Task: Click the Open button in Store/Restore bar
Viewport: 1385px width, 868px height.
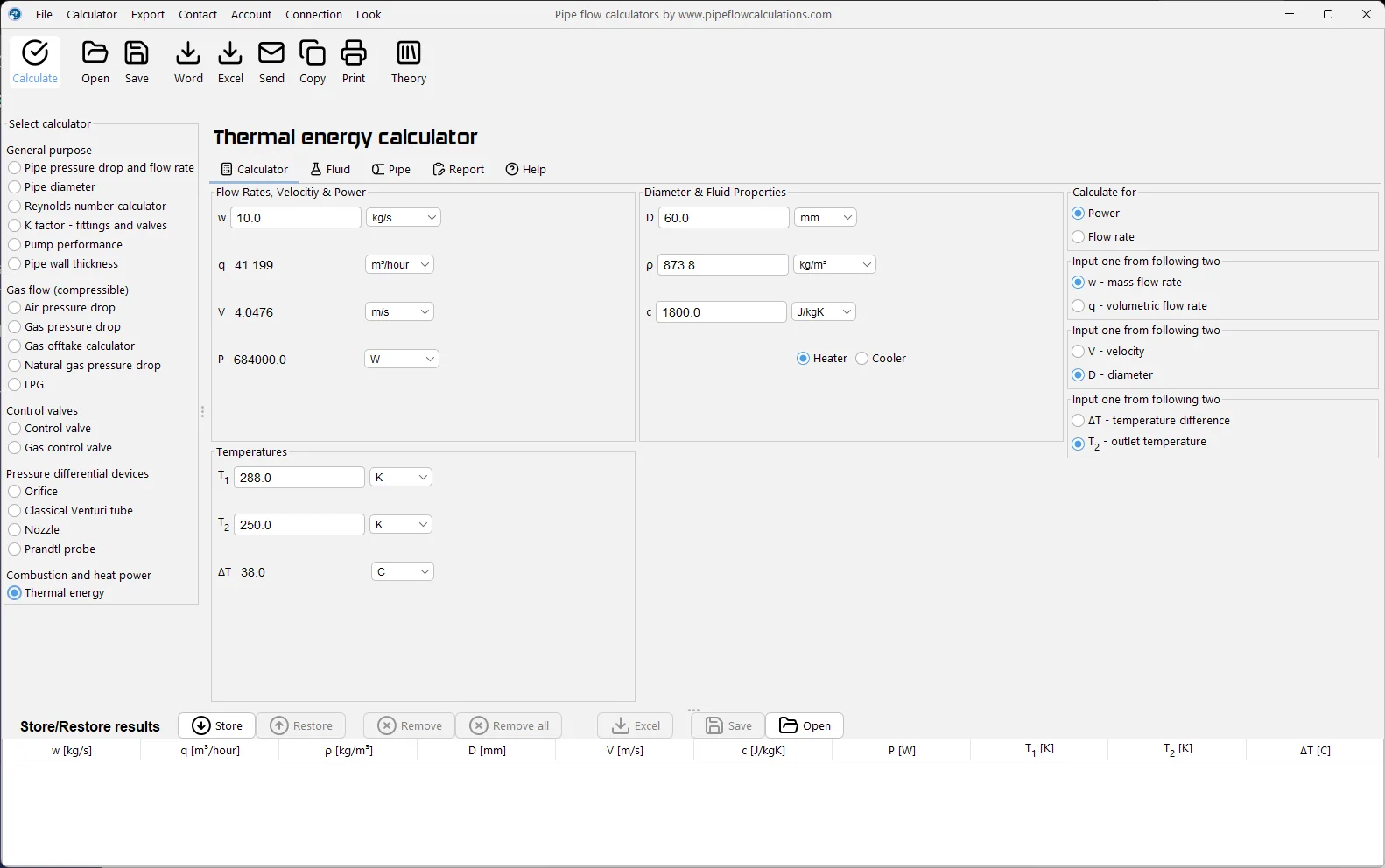Action: [x=805, y=725]
